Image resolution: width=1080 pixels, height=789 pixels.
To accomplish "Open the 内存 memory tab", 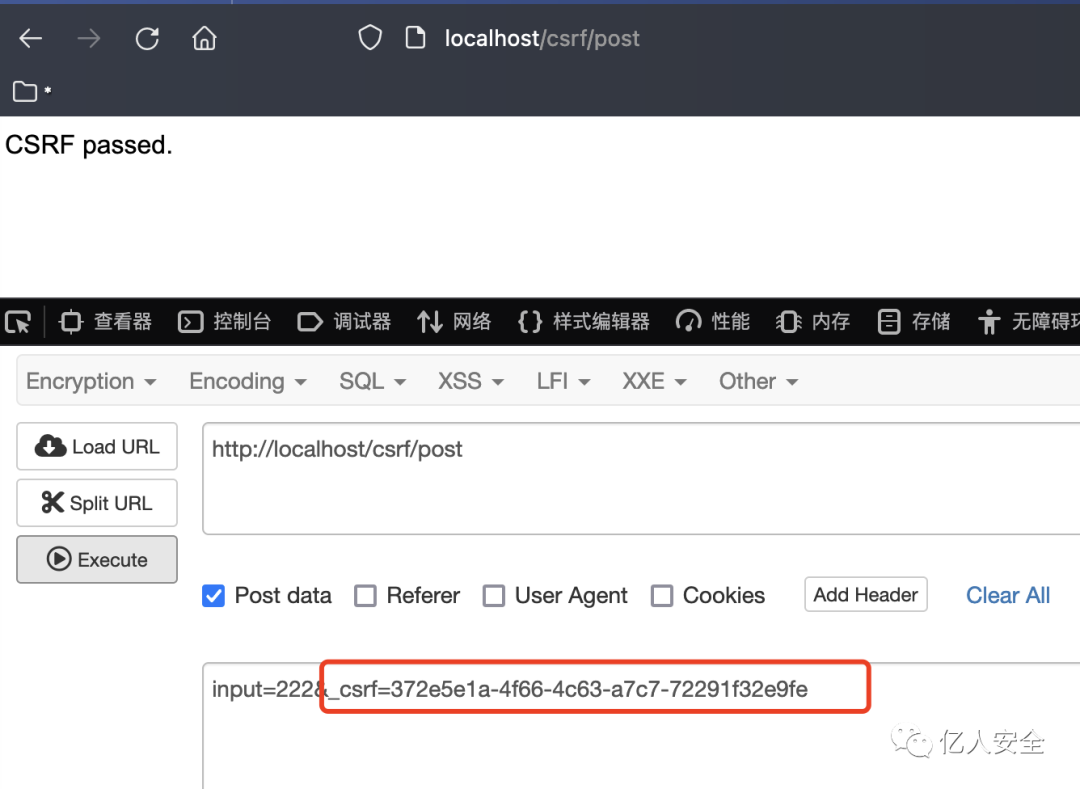I will click(x=813, y=322).
